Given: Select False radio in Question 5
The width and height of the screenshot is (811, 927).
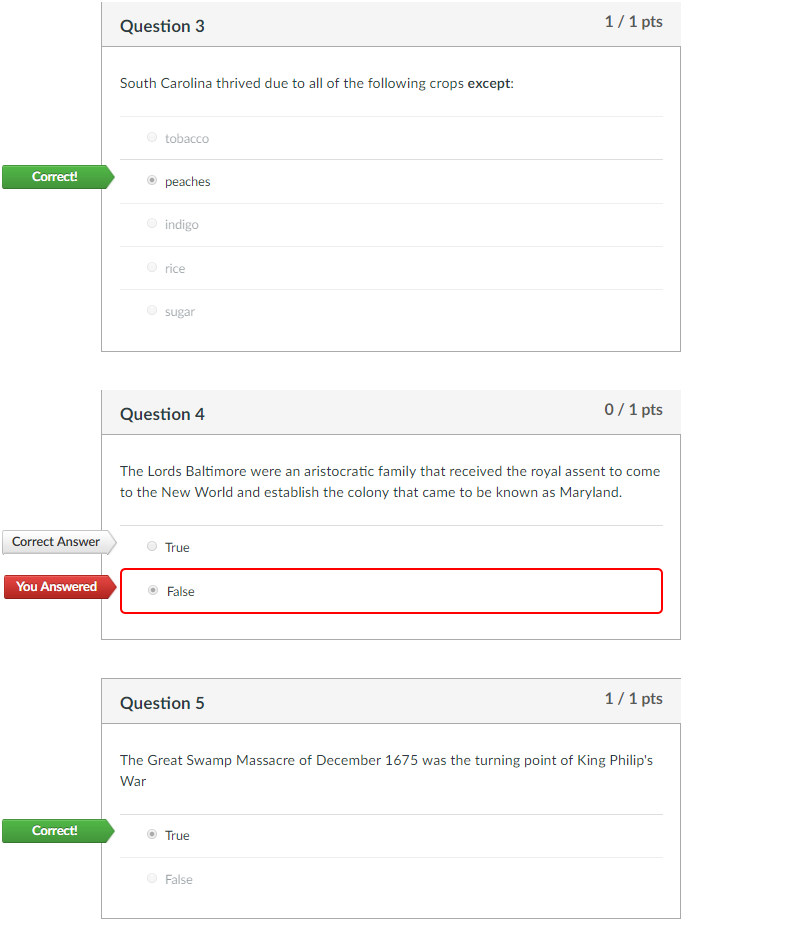Looking at the screenshot, I should [x=152, y=878].
